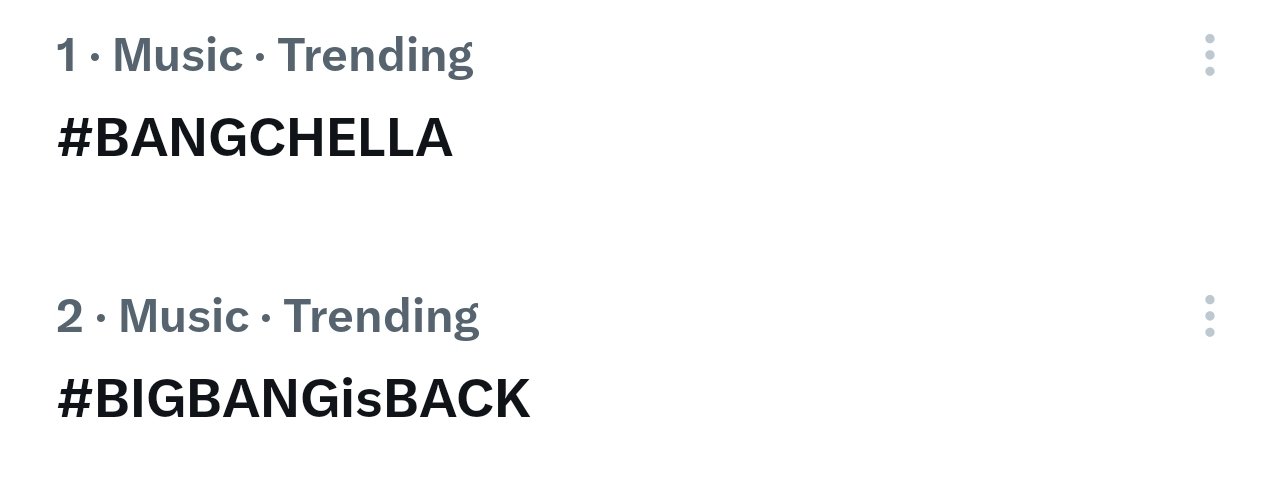This screenshot has height=503, width=1280.
Task: Select the rank 1 number label
Action: click(67, 55)
